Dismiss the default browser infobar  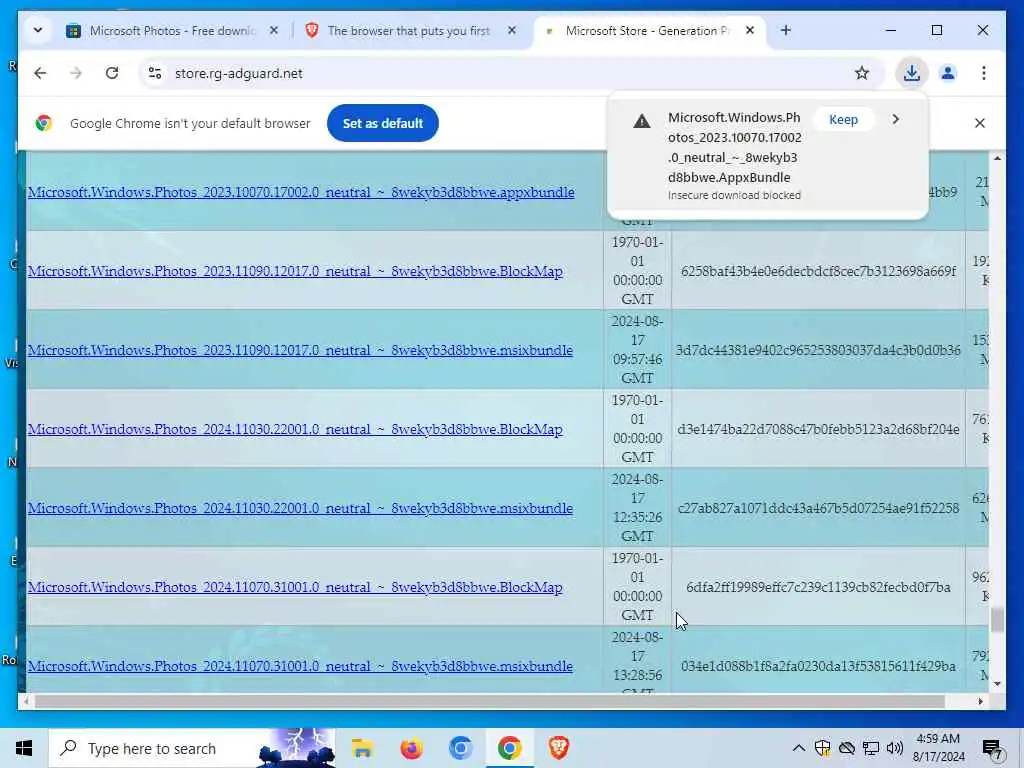tap(980, 123)
